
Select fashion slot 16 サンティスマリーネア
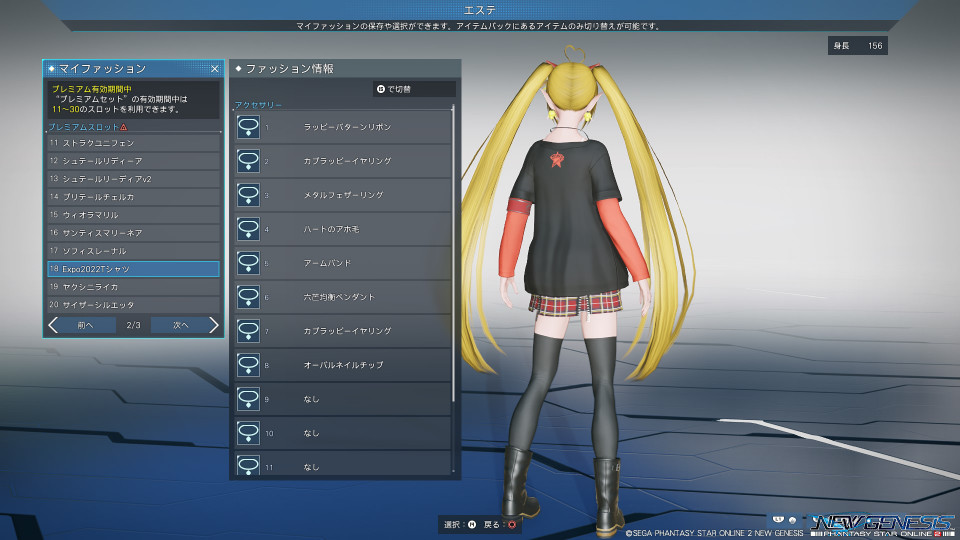coord(133,233)
